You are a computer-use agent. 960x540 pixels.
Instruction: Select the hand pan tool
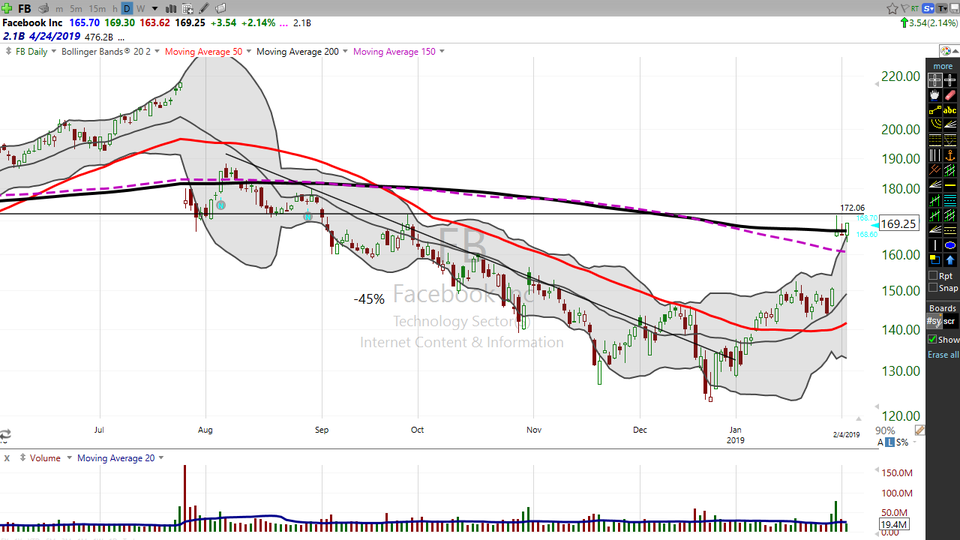(x=935, y=95)
